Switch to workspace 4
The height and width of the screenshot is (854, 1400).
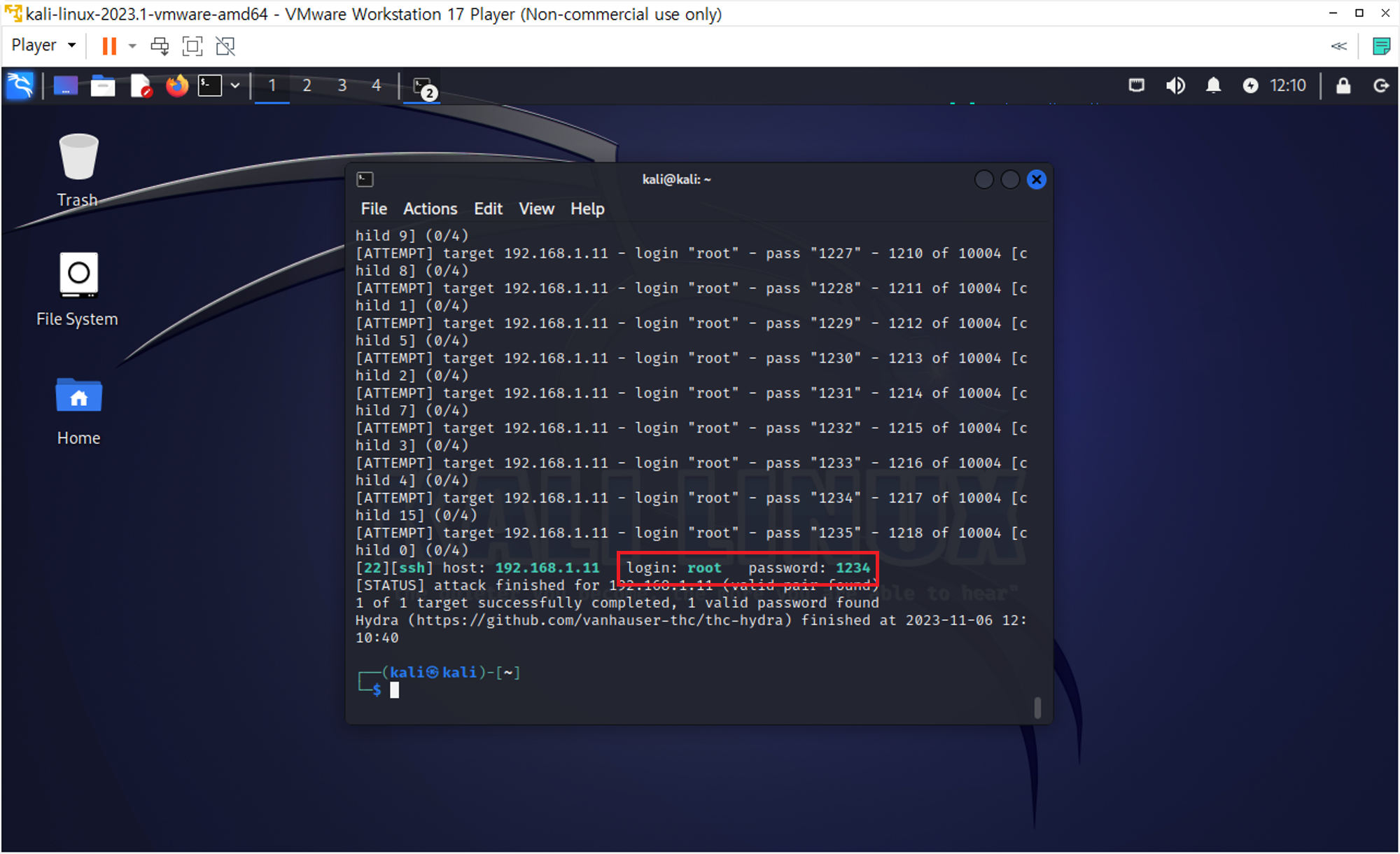[377, 85]
